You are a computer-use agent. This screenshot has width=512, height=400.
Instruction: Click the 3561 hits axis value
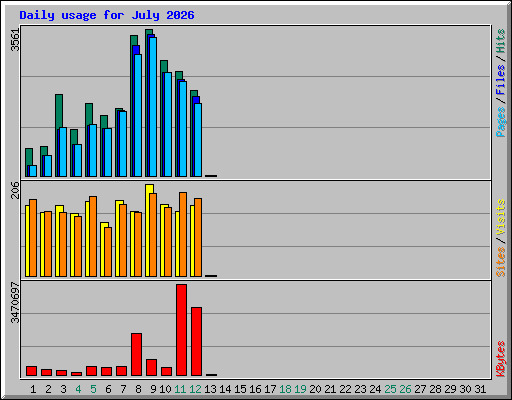coord(15,40)
